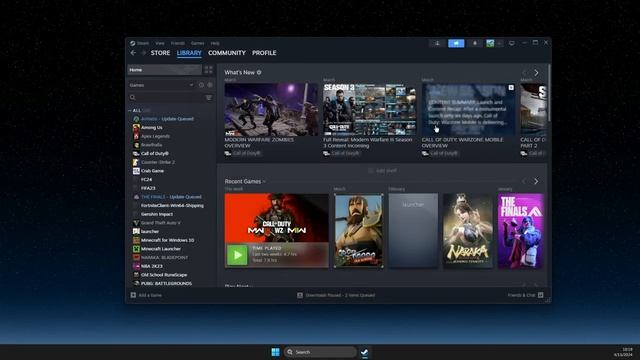Move Recent Games shelf back with left arrow
Image resolution: width=640 pixels, height=360 pixels.
tap(524, 181)
